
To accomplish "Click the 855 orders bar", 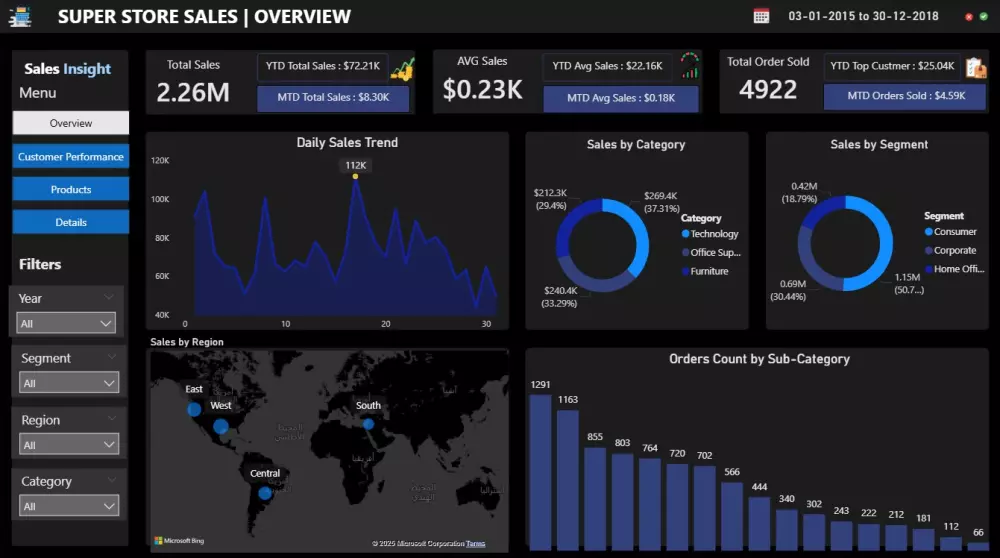I will [595, 499].
